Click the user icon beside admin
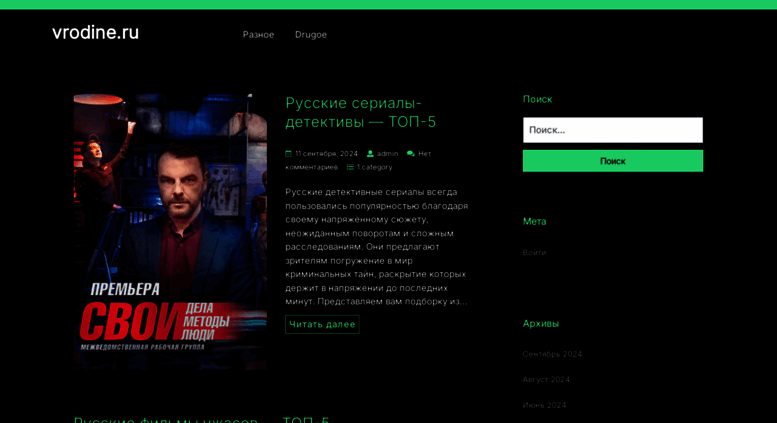 click(370, 154)
